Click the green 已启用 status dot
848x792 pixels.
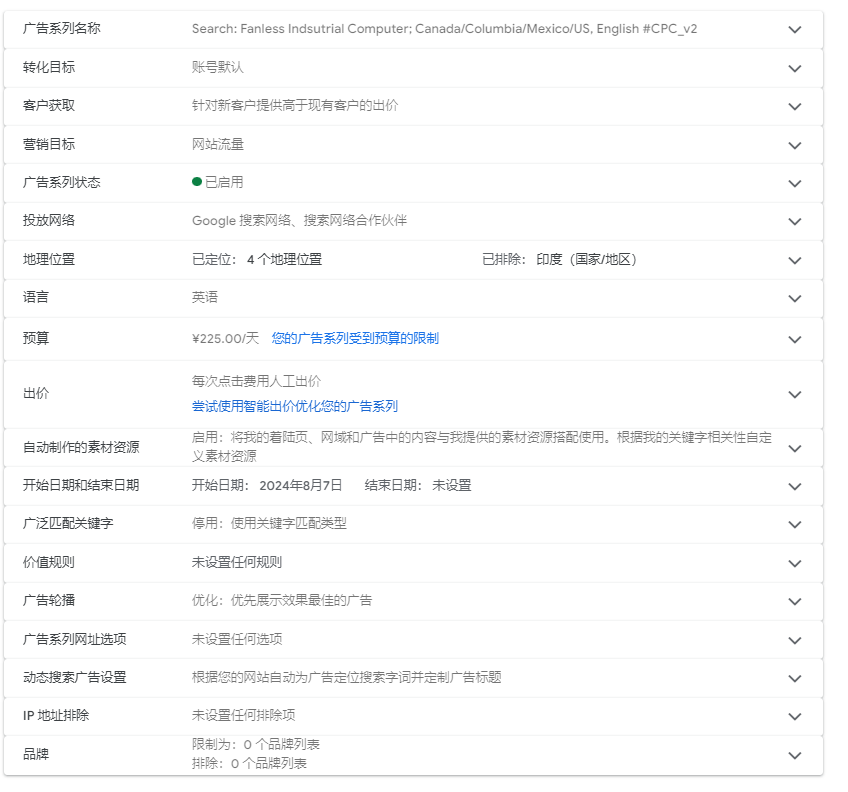[197, 182]
